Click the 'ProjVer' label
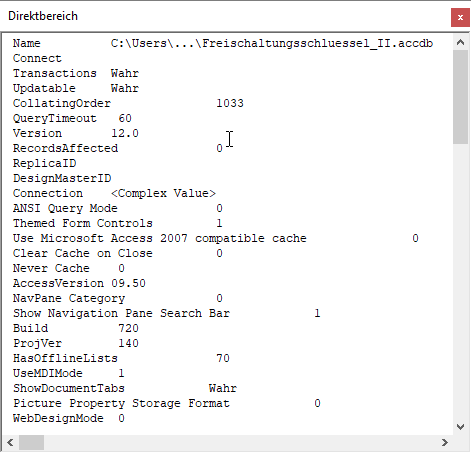This screenshot has height=453, width=471. pyautogui.click(x=37, y=343)
